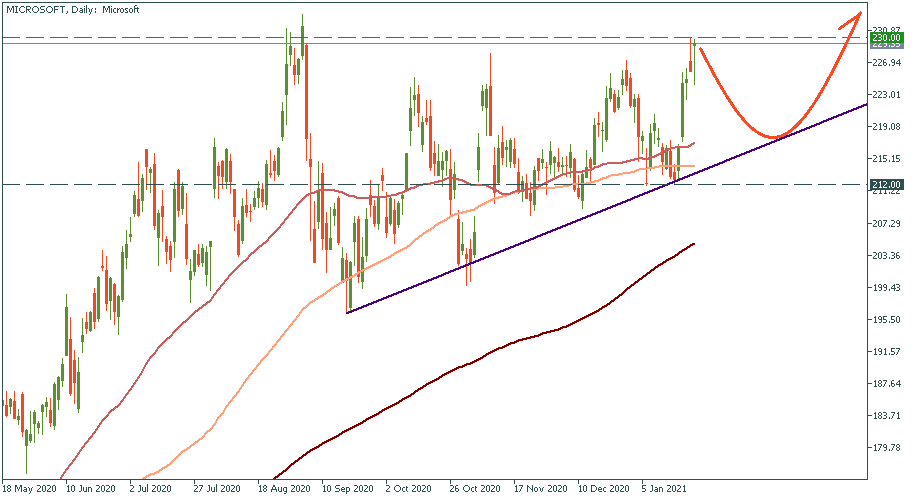Click the 17 Nov 2020 date label

click(x=539, y=490)
